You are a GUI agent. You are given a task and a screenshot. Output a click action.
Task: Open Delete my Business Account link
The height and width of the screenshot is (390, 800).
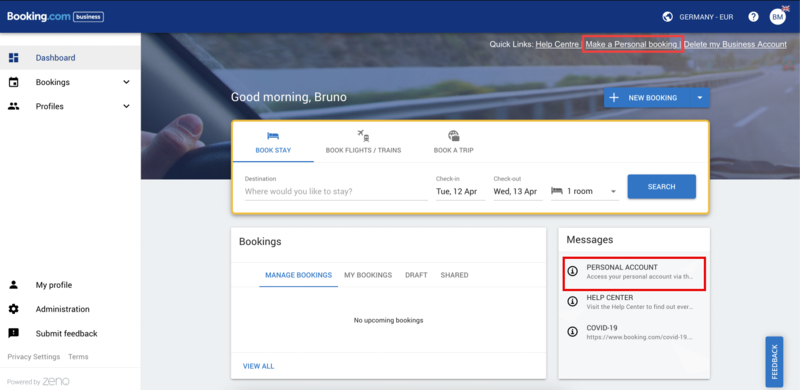[735, 44]
